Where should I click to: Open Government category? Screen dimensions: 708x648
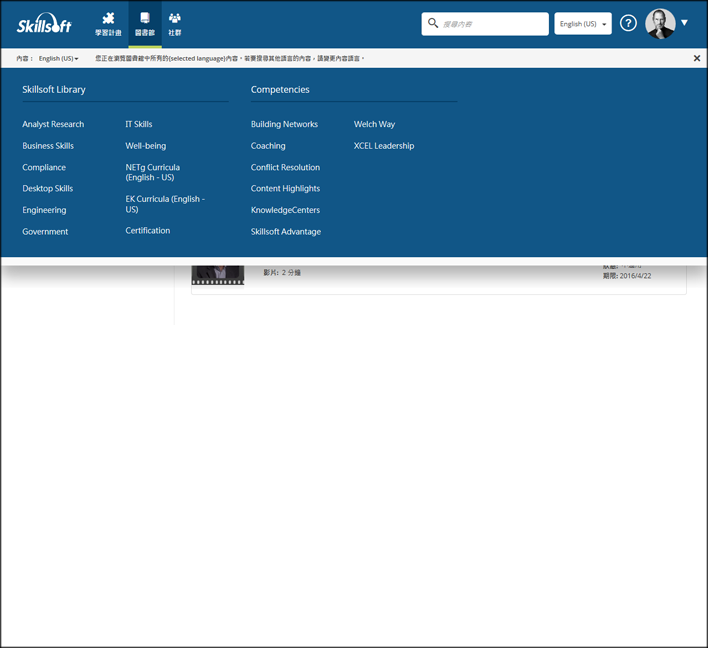point(45,232)
